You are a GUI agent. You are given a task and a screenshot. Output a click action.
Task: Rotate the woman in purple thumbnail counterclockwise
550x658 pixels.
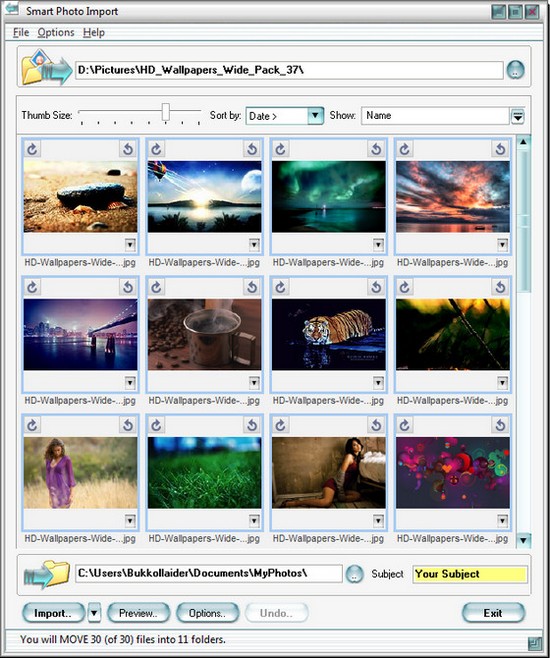128,425
